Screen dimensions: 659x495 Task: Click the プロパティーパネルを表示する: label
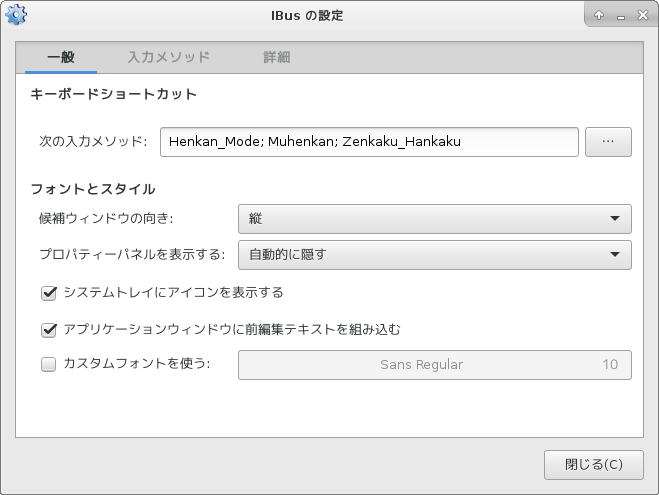tap(132, 254)
